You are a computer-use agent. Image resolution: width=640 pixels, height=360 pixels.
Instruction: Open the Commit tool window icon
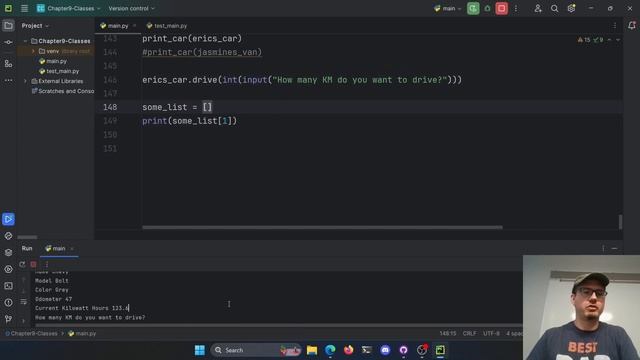(8, 42)
